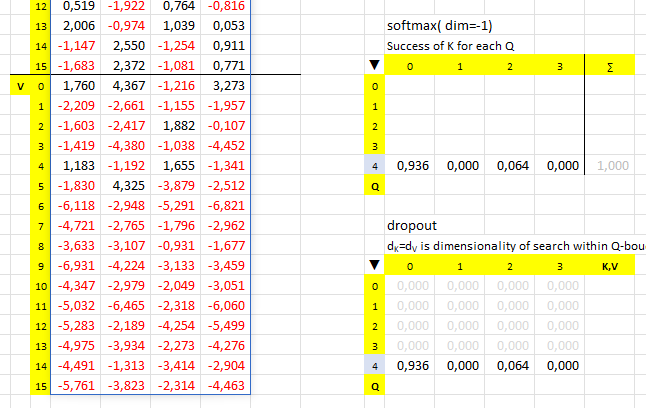Select the 'dropout' title cell
Image resolution: width=646 pixels, height=408 pixels.
pos(408,227)
